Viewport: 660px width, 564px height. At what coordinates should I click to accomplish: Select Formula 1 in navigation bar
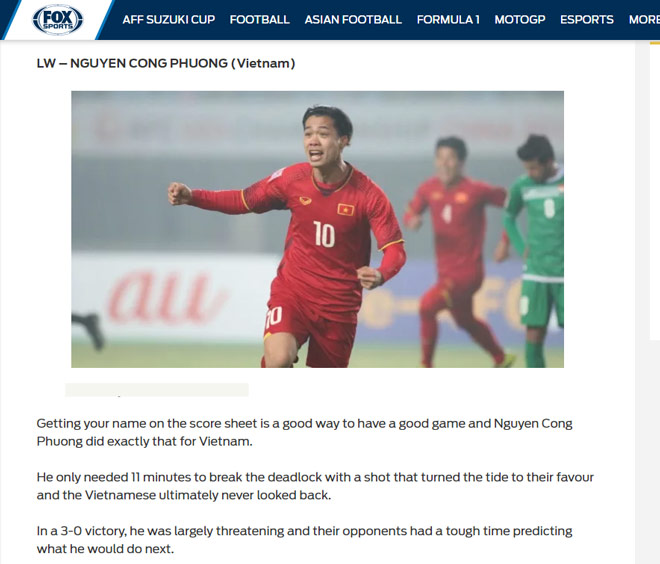point(448,20)
